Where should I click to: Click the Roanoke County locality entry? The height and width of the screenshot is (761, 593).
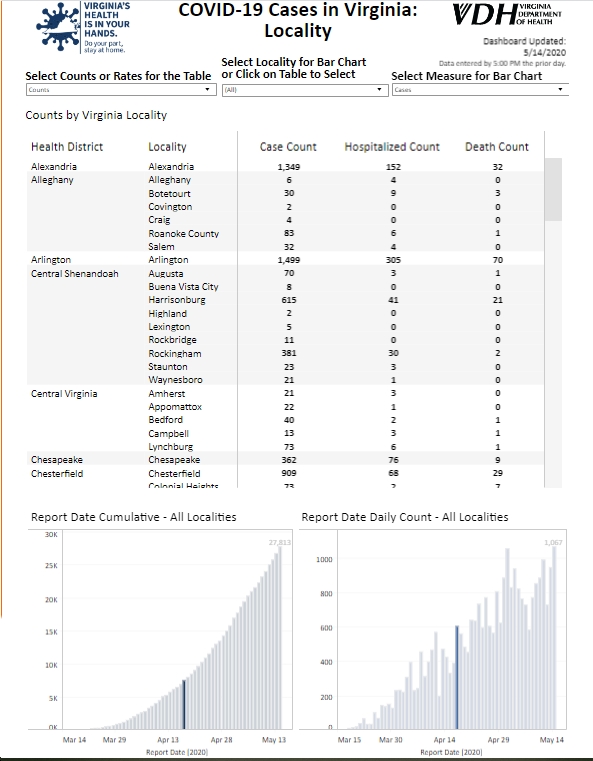tap(183, 233)
